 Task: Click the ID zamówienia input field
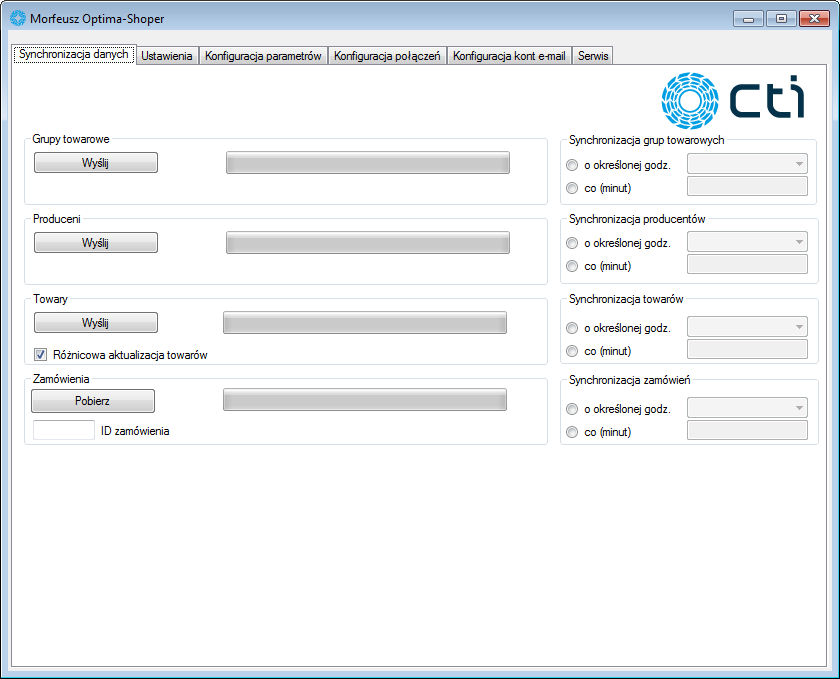pos(64,430)
